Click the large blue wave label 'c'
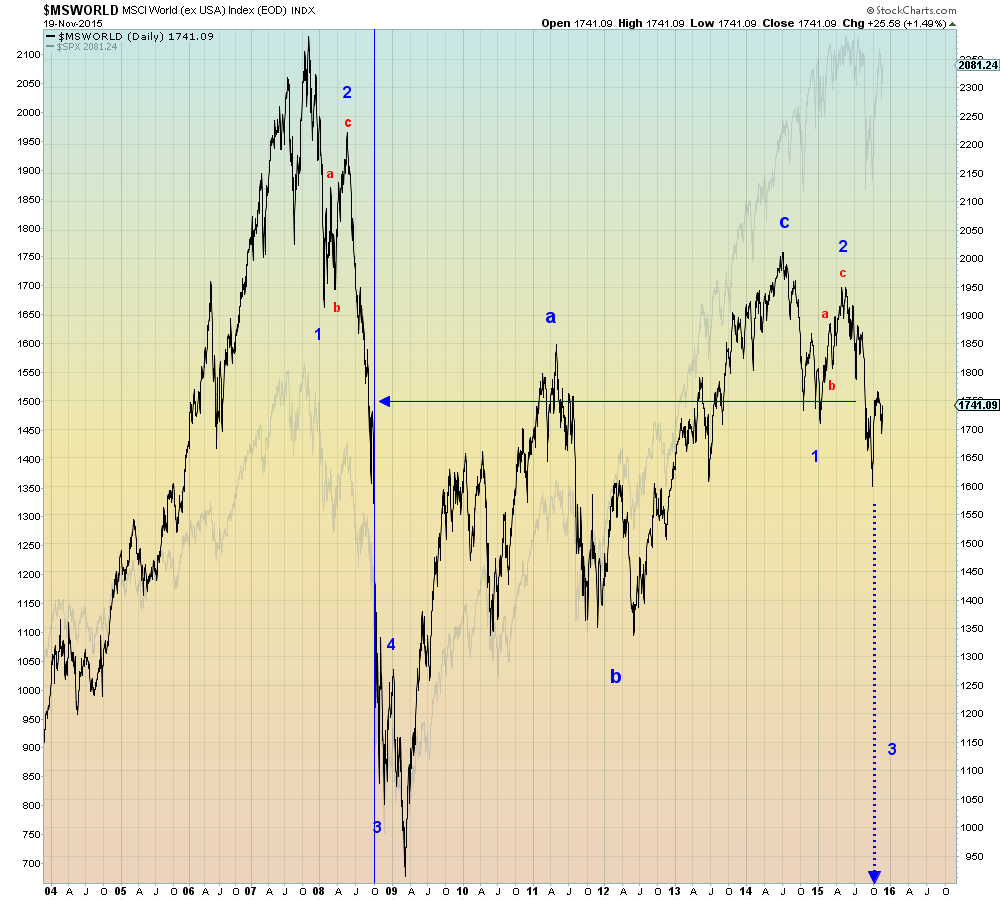The width and height of the screenshot is (1000, 900). [x=784, y=222]
